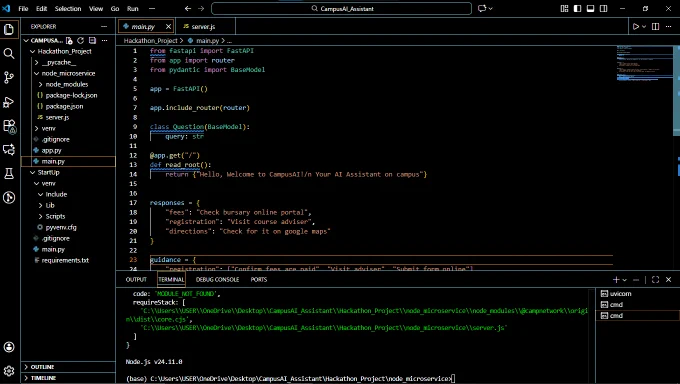This screenshot has height=384, width=680.
Task: Click main.py in the breadcrumb path
Action: click(207, 40)
